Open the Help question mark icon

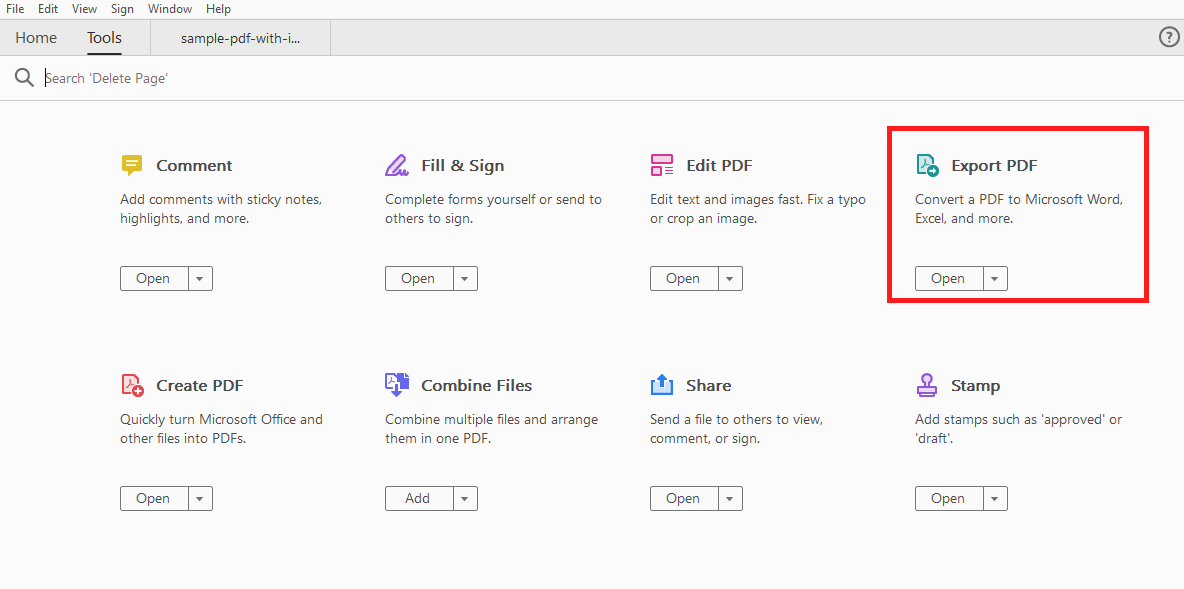(x=1168, y=36)
